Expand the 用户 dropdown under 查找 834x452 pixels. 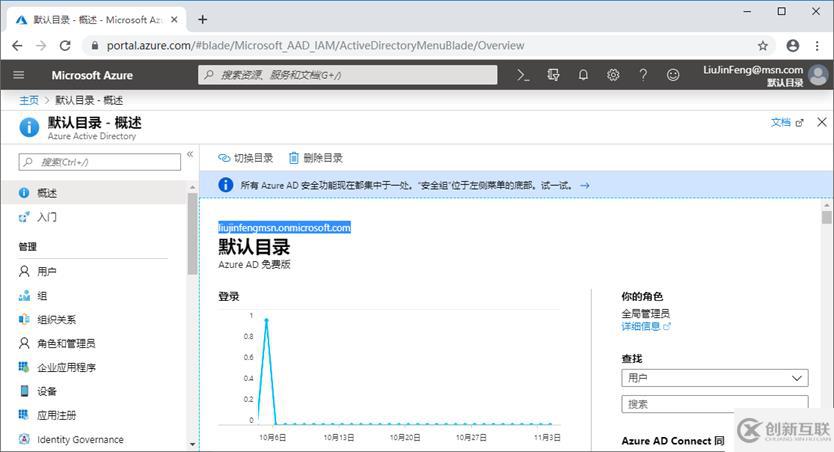[715, 378]
